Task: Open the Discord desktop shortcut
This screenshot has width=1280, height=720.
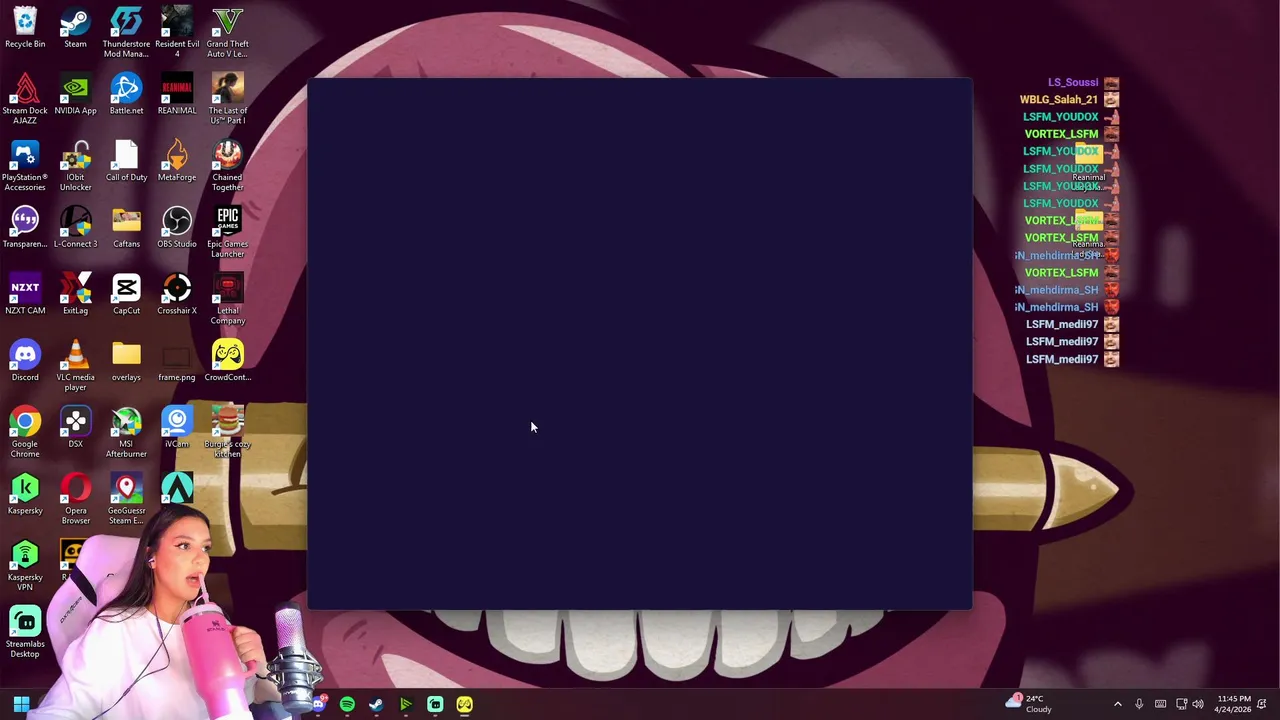Action: tap(25, 362)
